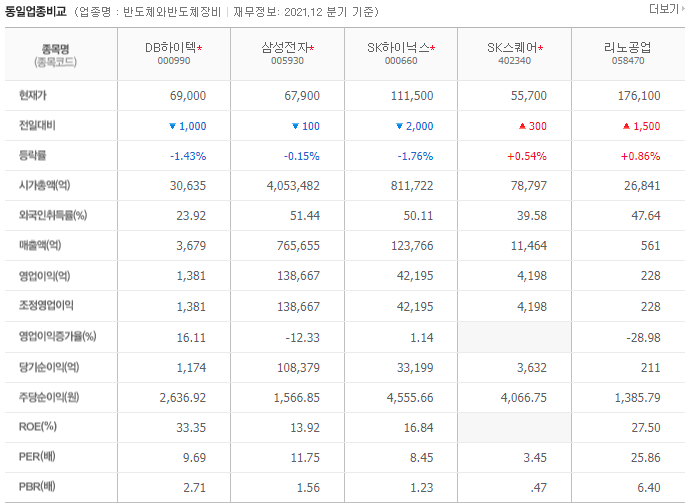The width and height of the screenshot is (686, 503).
Task: Open the 더보기 link
Action: (667, 9)
